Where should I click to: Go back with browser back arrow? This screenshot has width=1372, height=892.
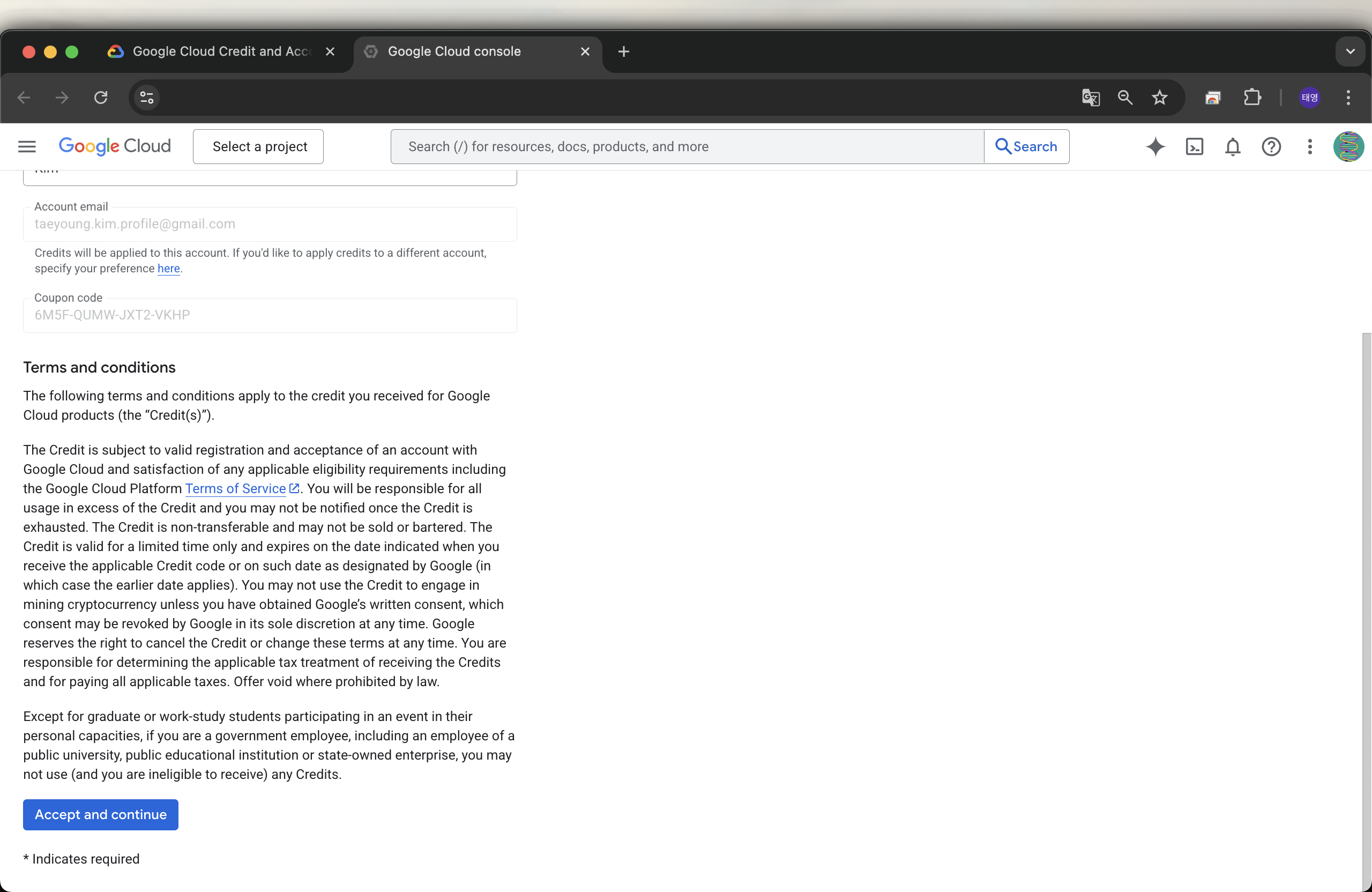[24, 98]
